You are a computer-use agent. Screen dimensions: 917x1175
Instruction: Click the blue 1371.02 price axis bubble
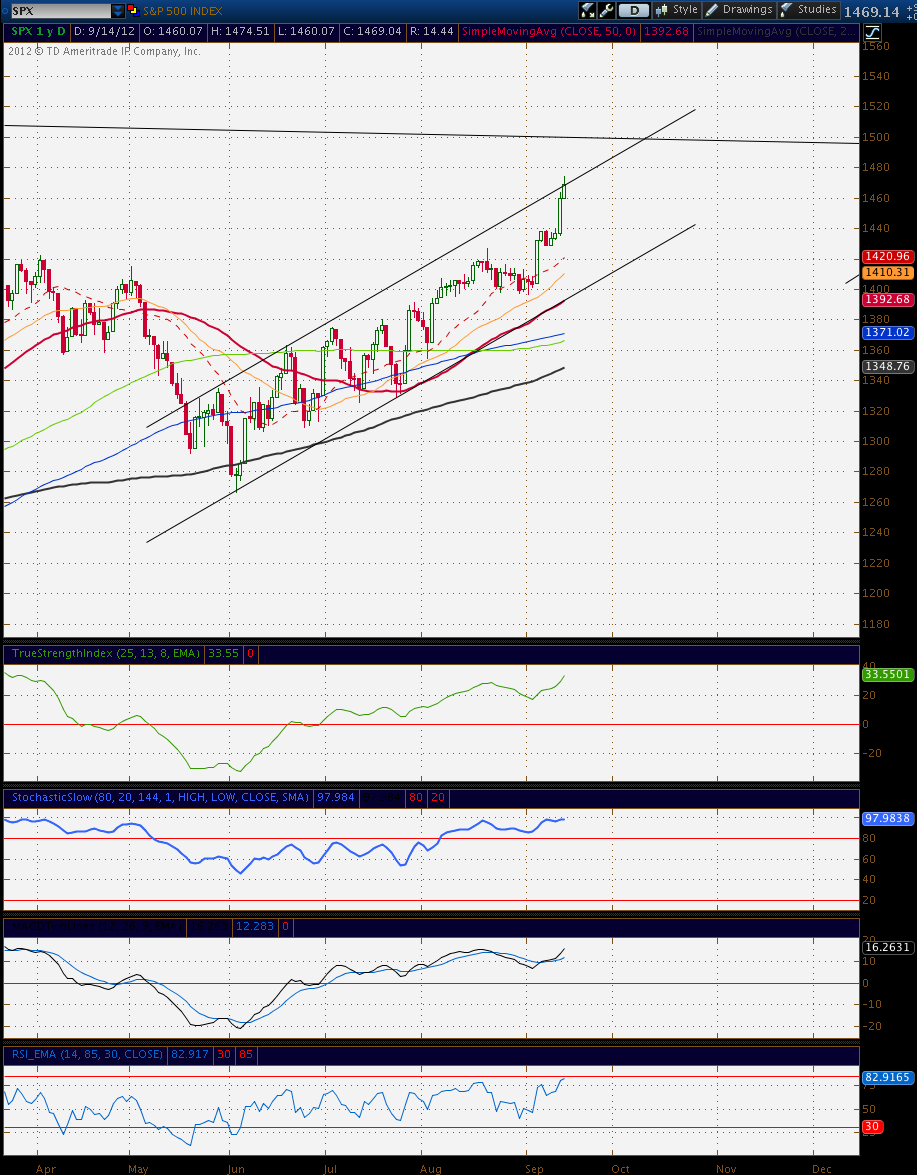coord(888,332)
